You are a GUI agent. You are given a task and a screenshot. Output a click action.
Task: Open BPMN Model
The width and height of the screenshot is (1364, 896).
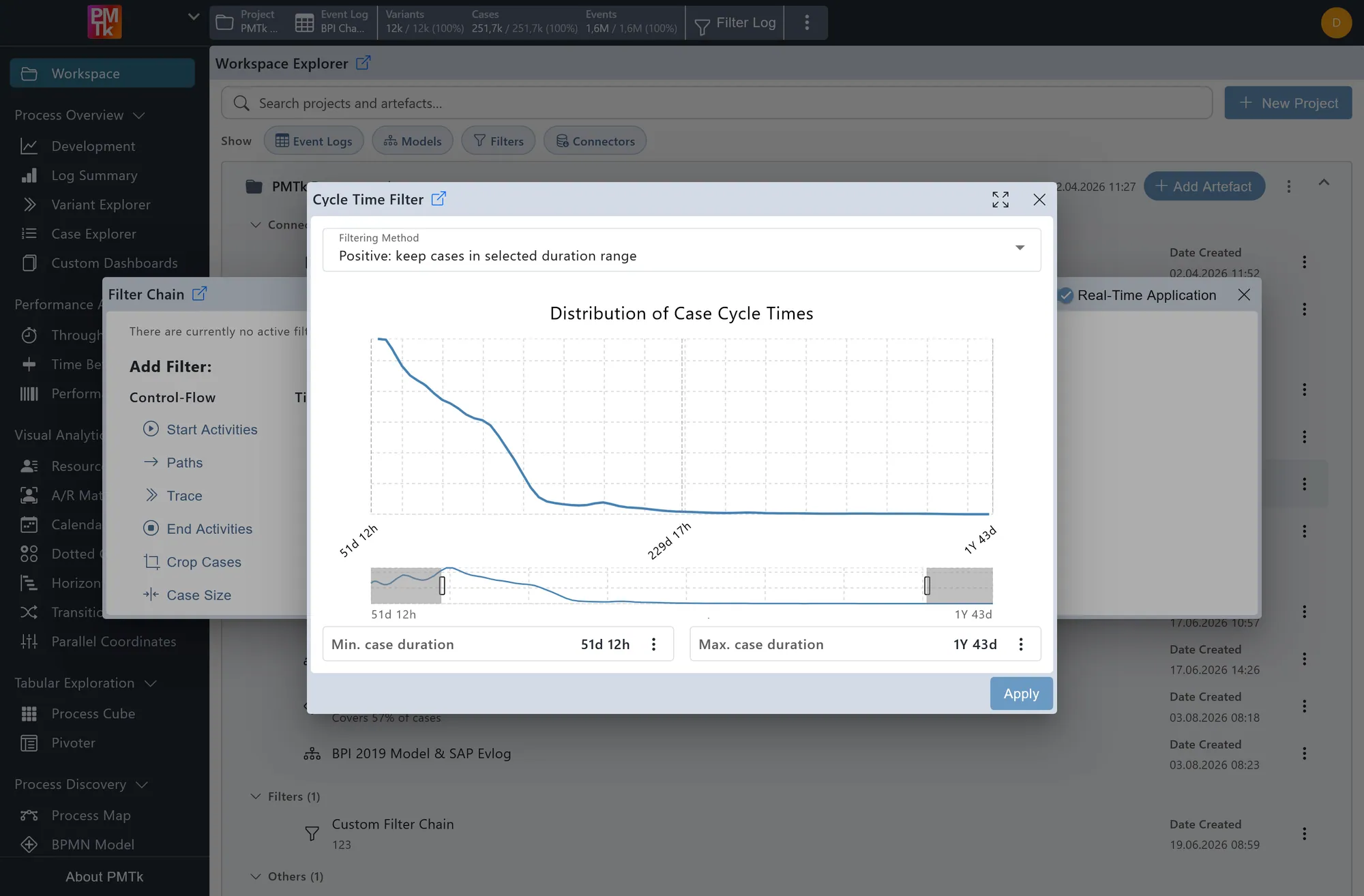[x=93, y=845]
